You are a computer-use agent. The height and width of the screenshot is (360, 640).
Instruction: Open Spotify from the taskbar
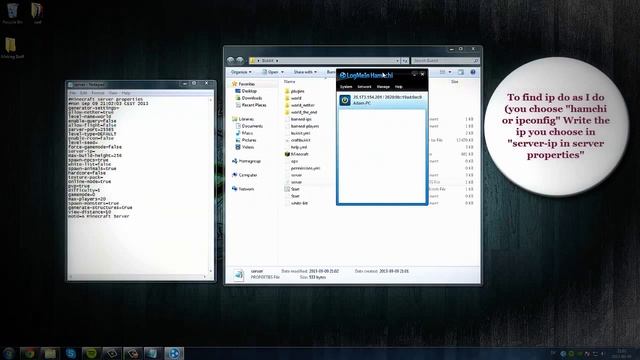tap(91, 353)
